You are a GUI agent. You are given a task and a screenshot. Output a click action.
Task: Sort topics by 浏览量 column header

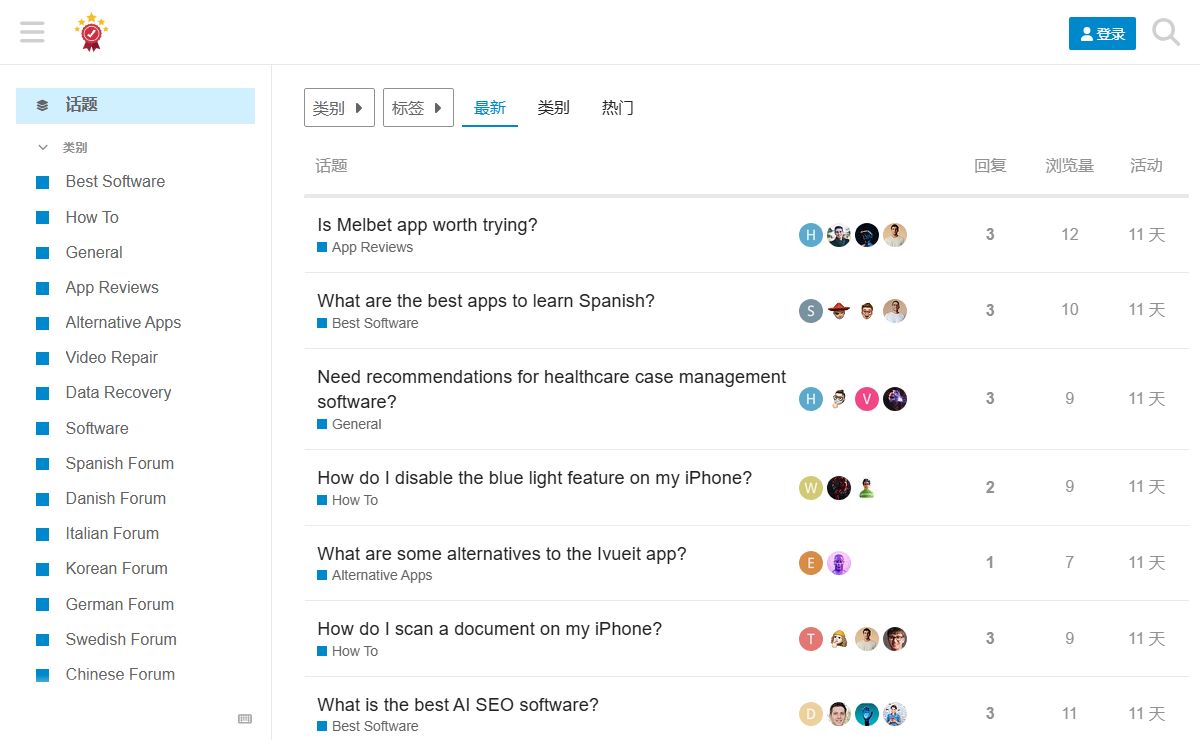(1069, 166)
